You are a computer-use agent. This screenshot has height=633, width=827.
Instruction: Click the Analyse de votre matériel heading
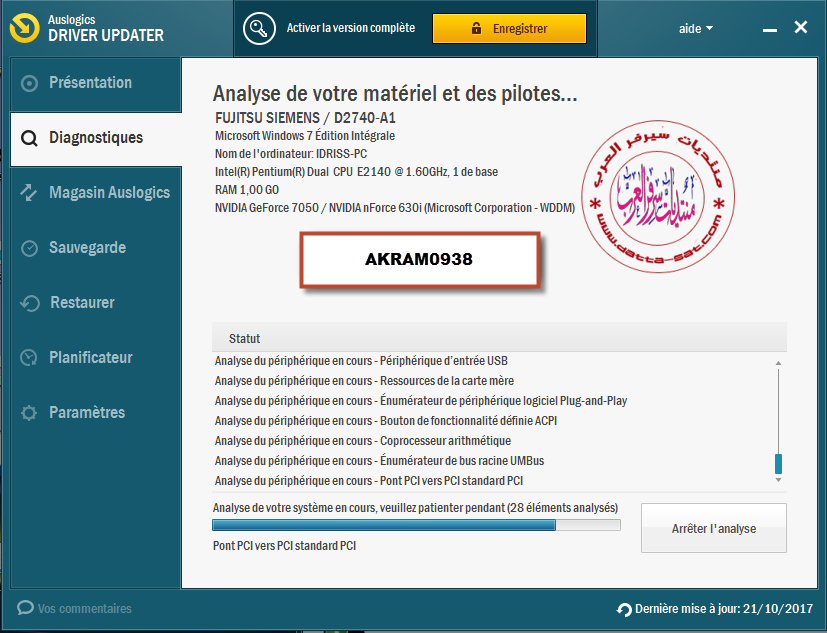tap(395, 94)
